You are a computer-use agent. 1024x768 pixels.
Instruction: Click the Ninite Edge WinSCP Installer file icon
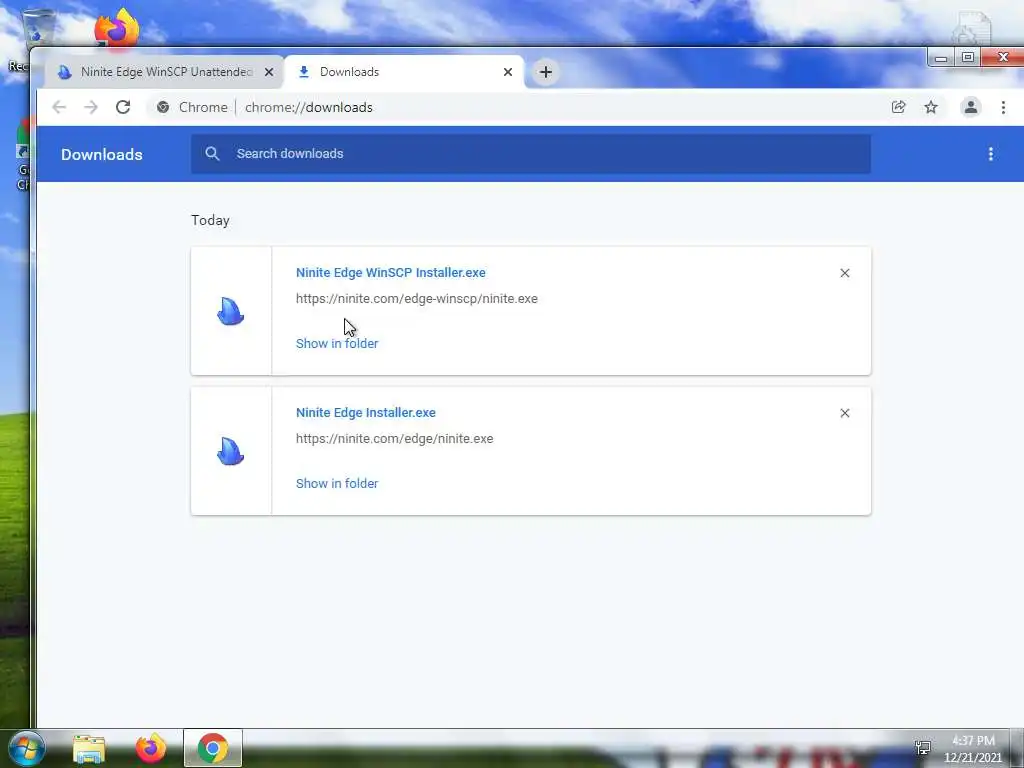(x=231, y=311)
